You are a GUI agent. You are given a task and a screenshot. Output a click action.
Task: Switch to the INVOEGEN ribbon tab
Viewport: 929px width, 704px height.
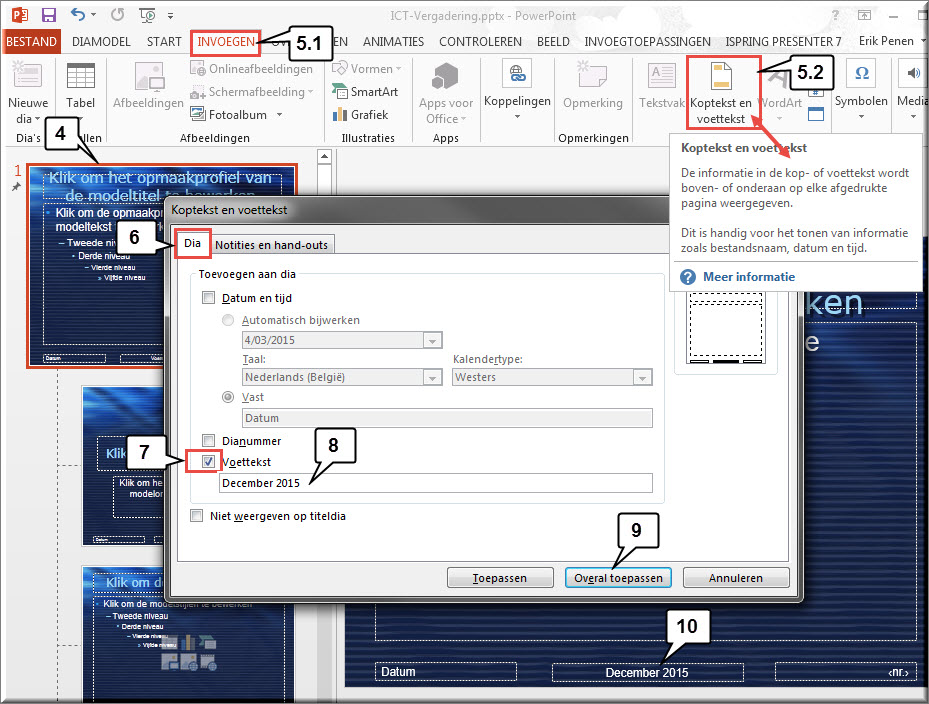click(x=226, y=41)
